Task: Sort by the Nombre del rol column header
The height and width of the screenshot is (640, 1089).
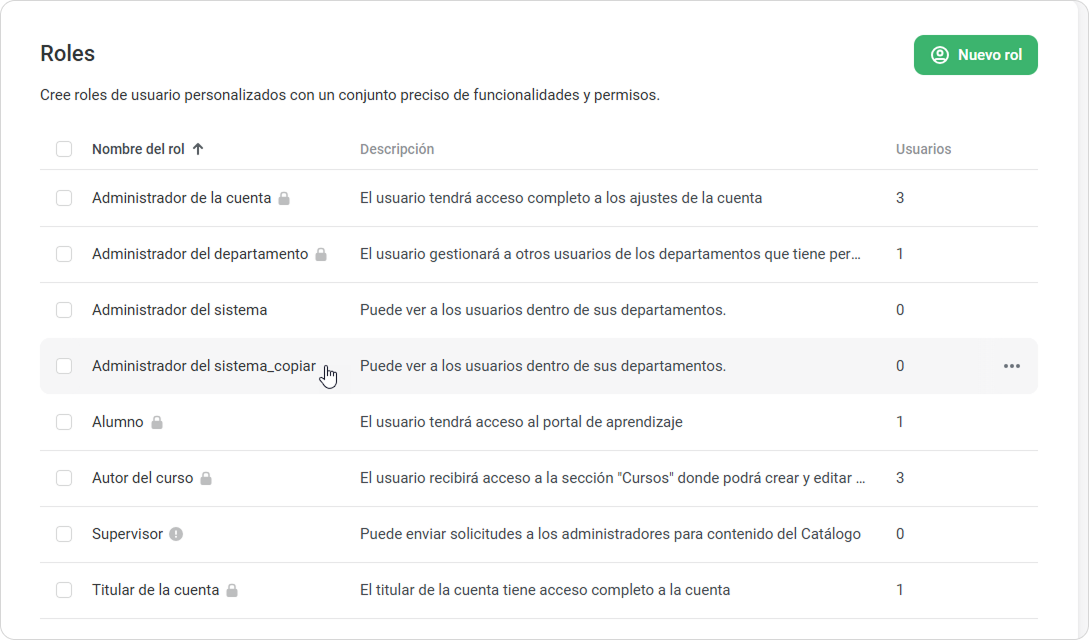Action: point(138,149)
